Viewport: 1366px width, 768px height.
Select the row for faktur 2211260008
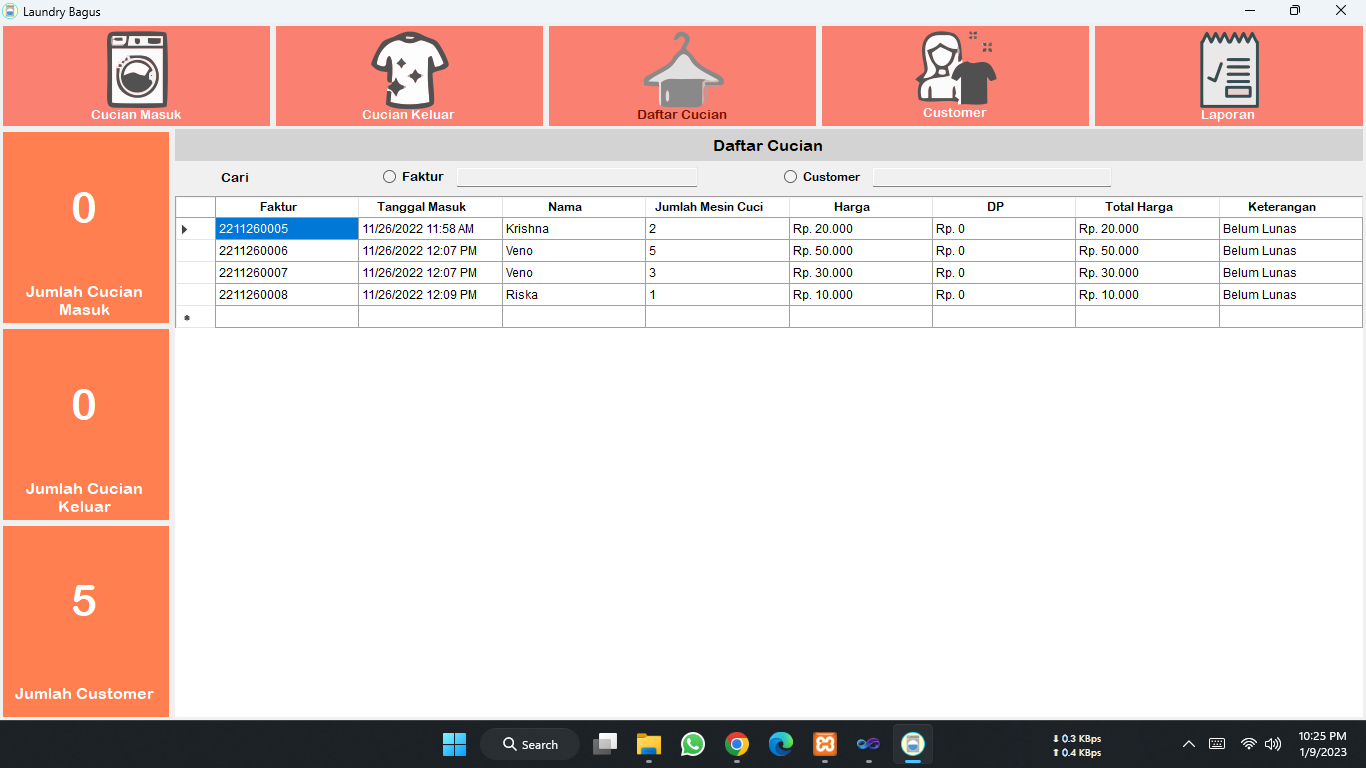(286, 294)
